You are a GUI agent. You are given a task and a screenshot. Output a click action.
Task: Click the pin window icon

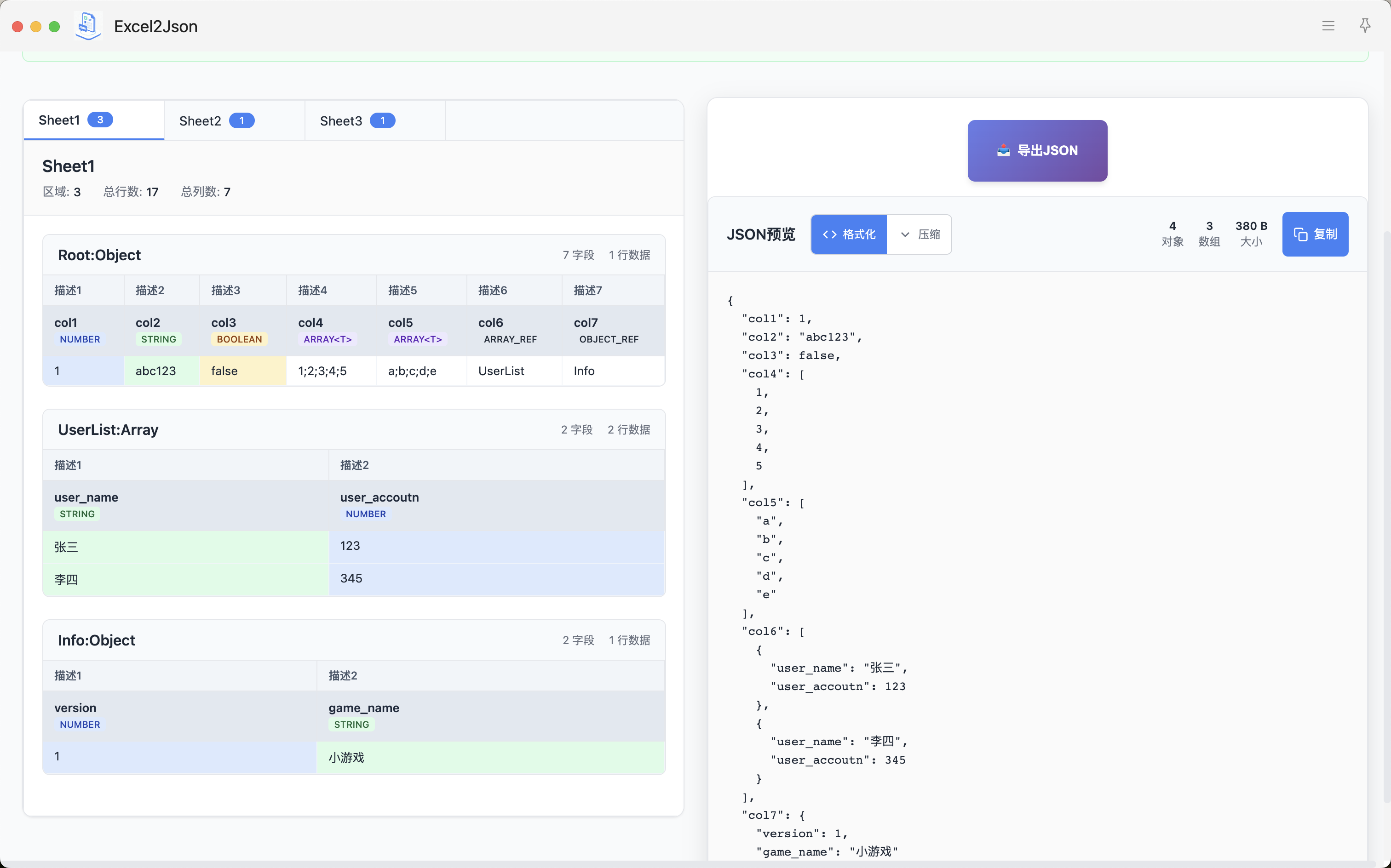1365,26
